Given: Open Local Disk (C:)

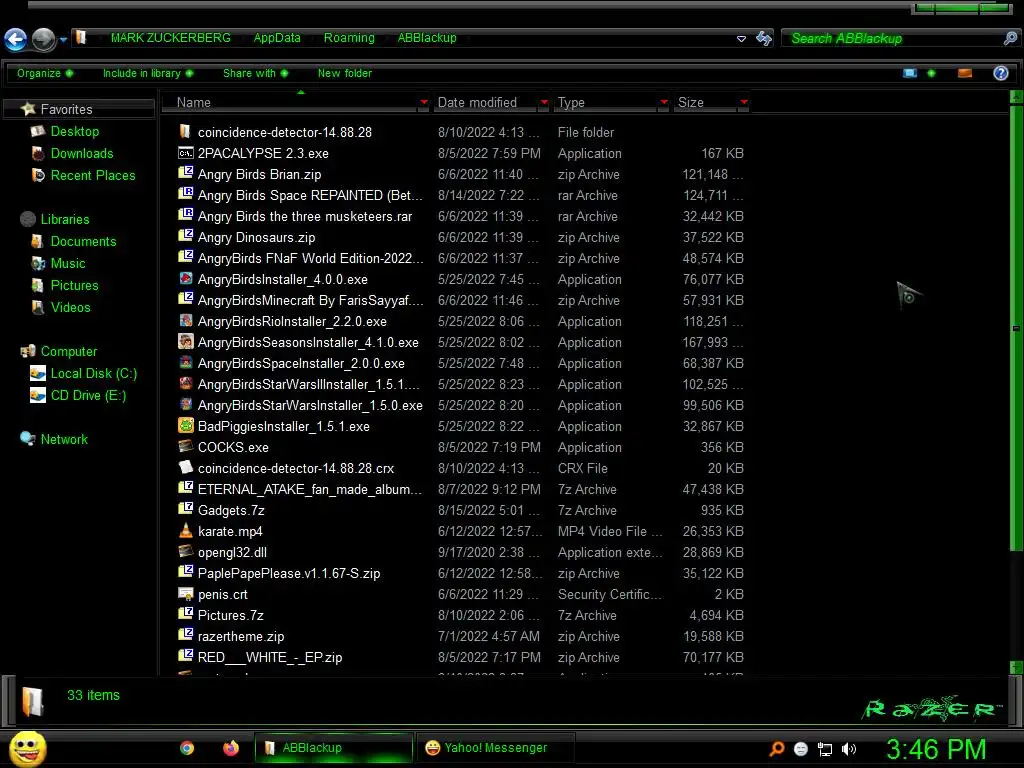Looking at the screenshot, I should [93, 374].
